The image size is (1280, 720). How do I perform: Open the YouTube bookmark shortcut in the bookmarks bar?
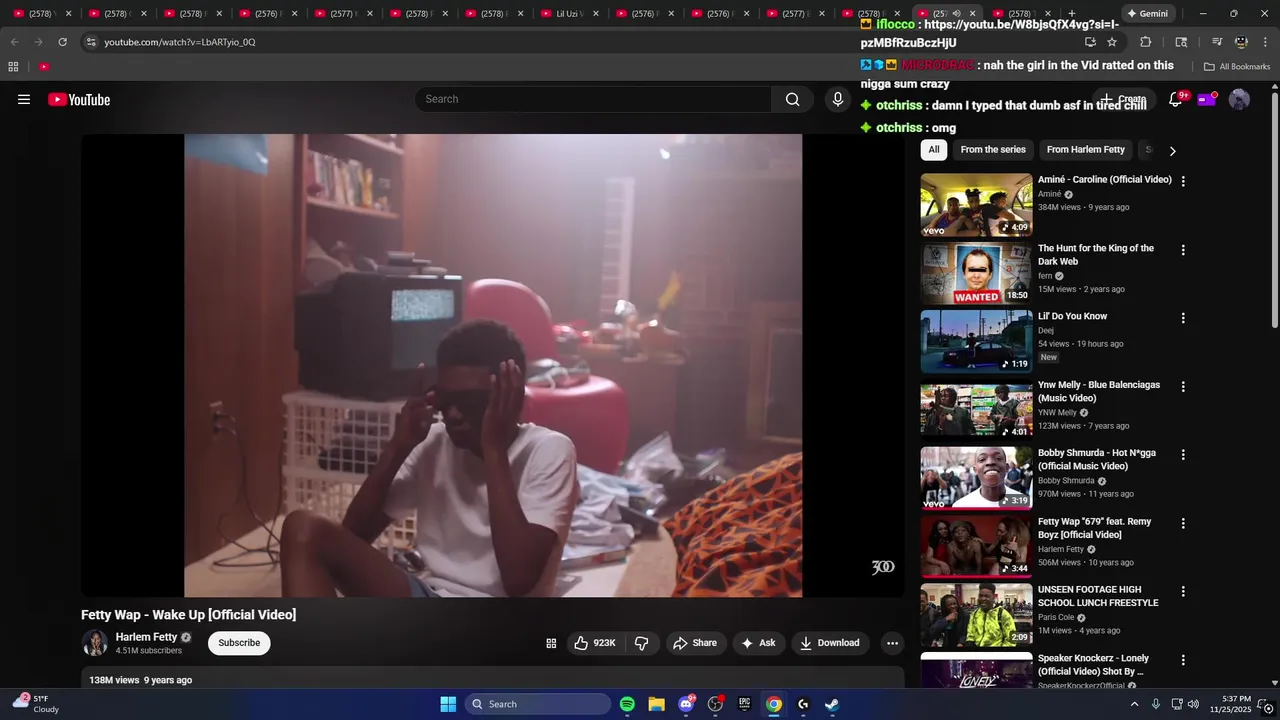[x=44, y=67]
